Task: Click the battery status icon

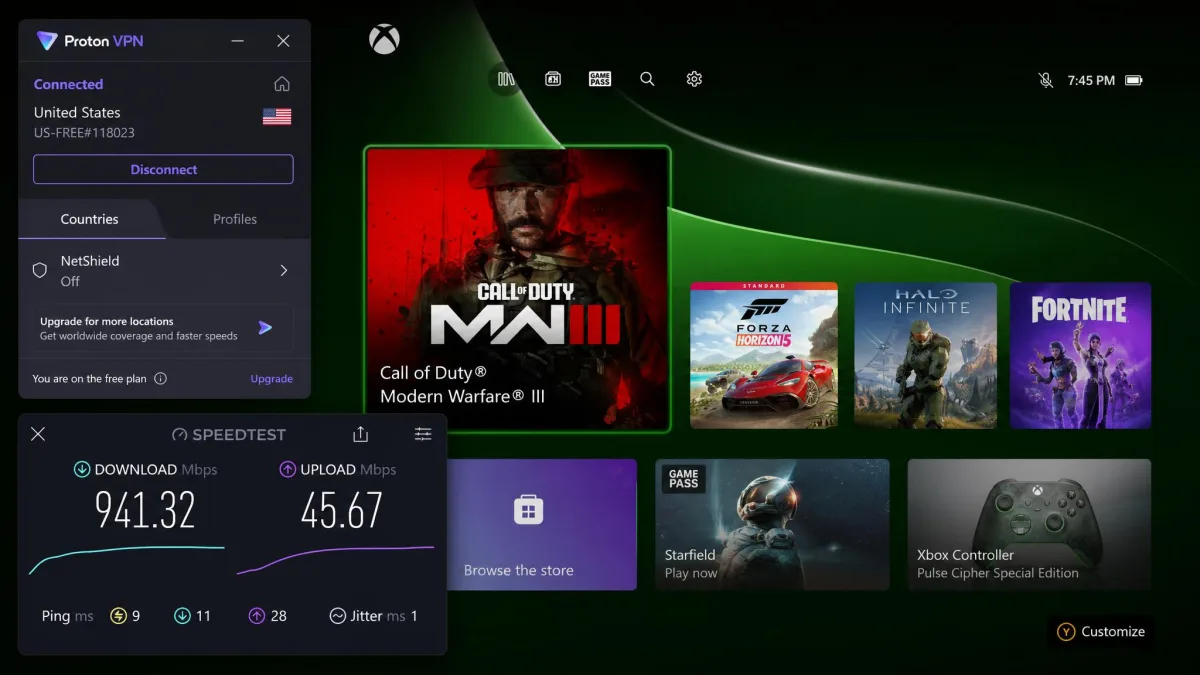Action: (x=1134, y=80)
